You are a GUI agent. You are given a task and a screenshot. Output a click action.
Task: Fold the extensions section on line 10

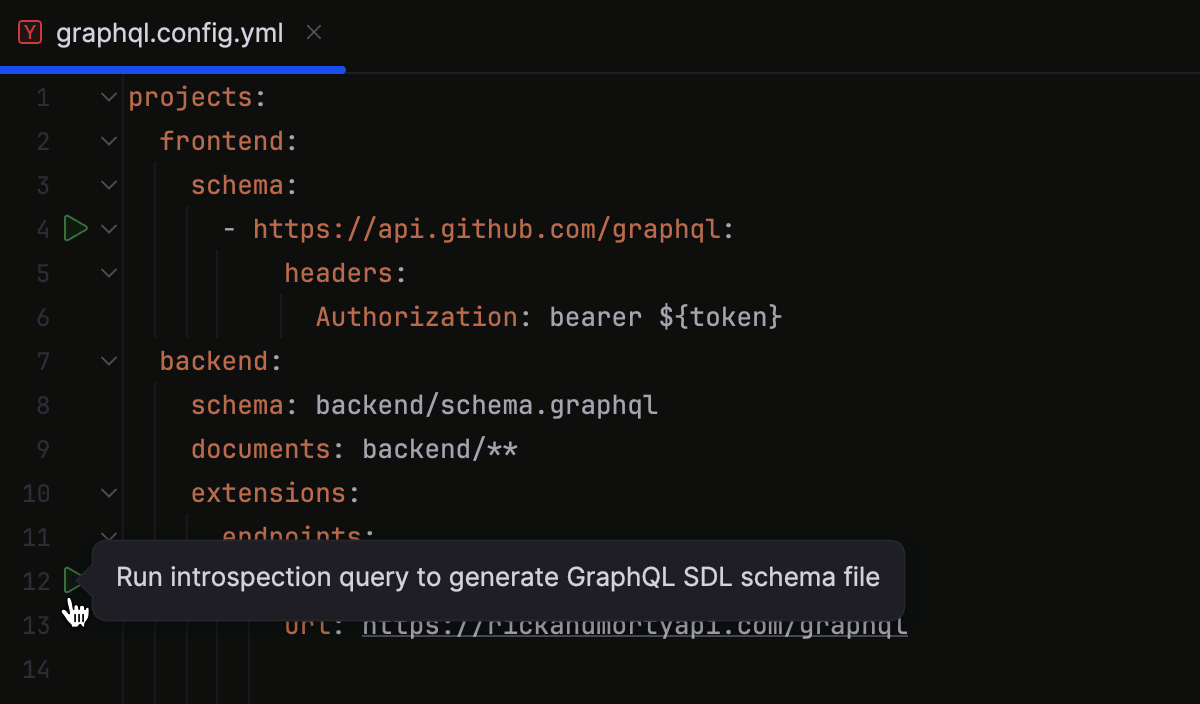pos(107,492)
